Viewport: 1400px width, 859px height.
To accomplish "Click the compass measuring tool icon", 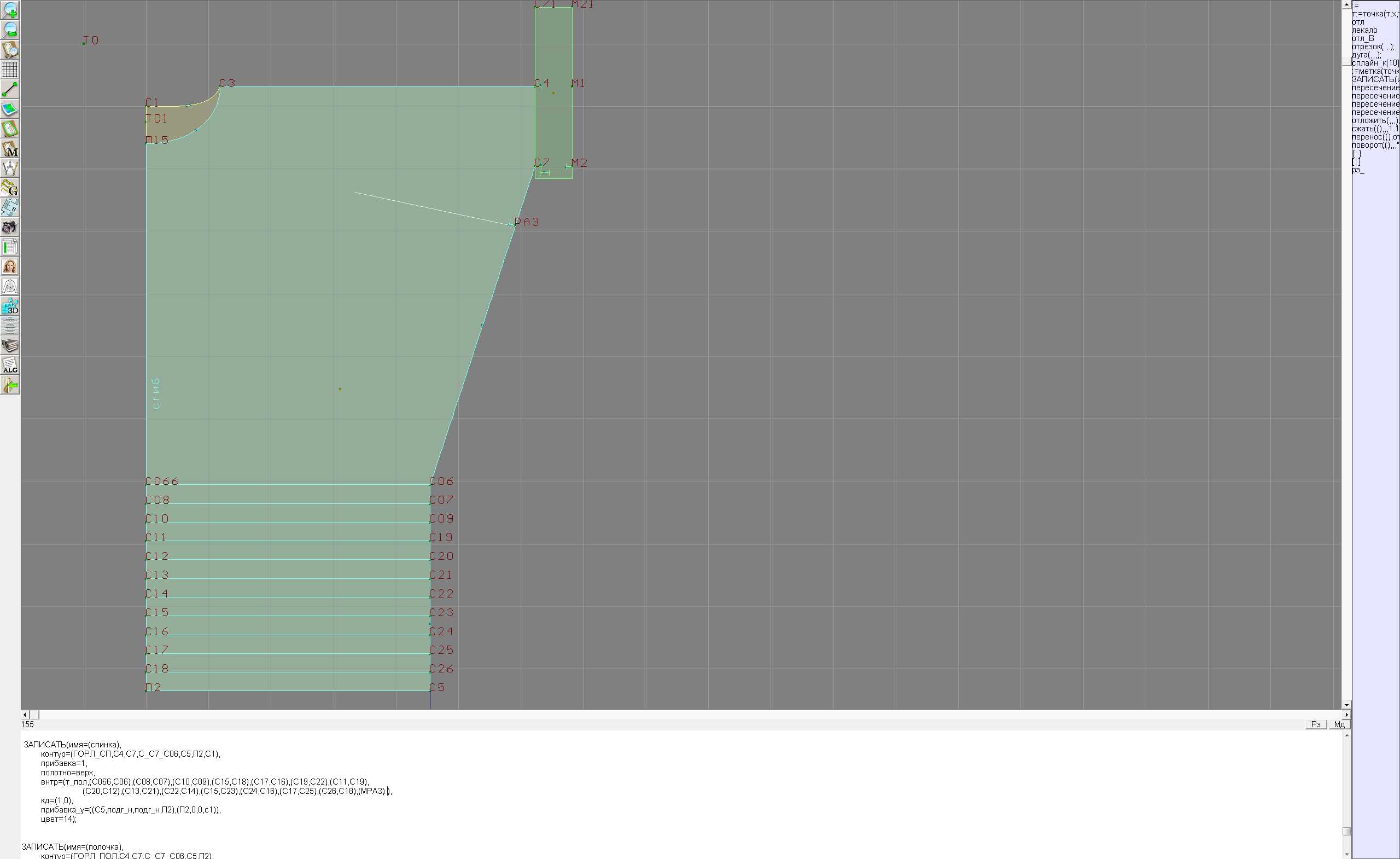I will coord(10,169).
